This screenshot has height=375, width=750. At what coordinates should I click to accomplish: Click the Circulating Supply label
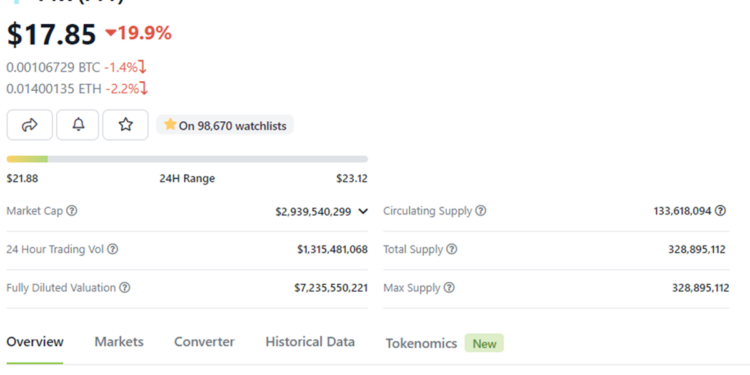[428, 210]
